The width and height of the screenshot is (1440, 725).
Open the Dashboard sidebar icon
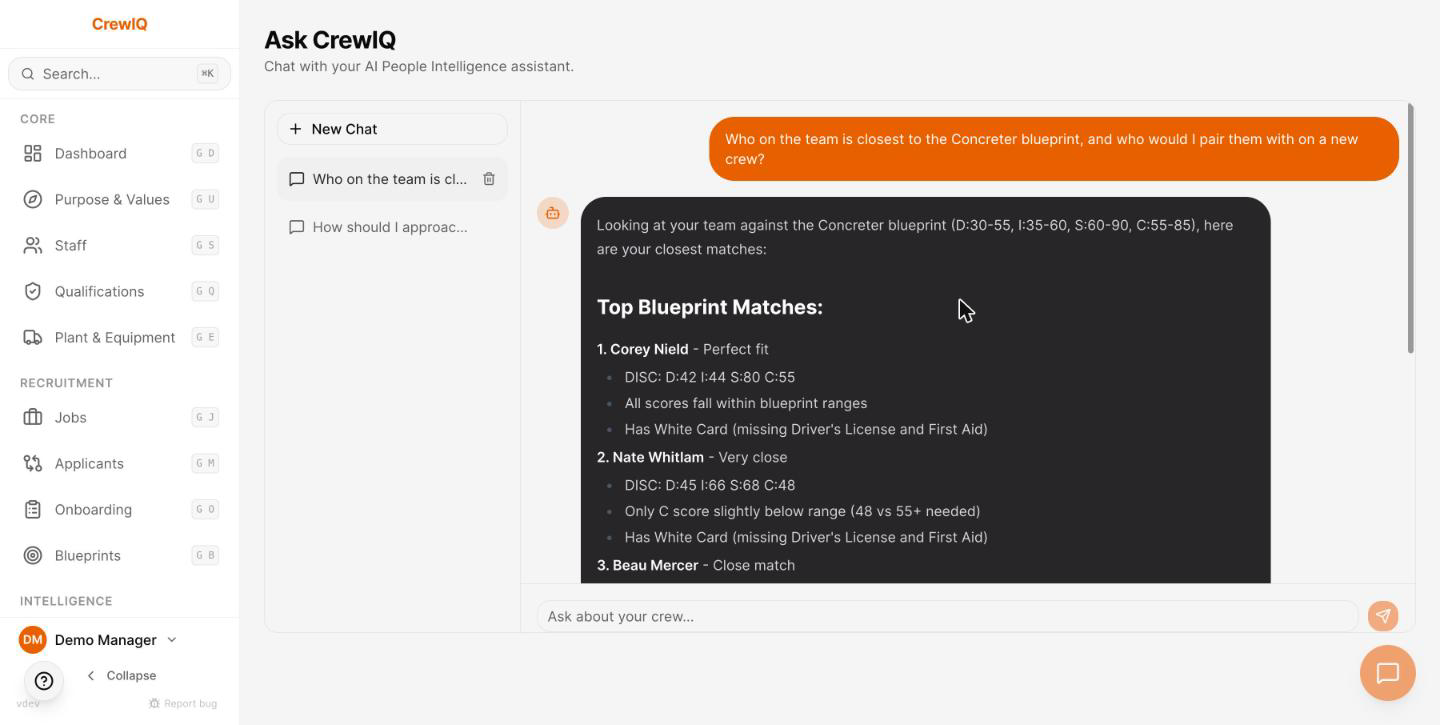tap(33, 153)
